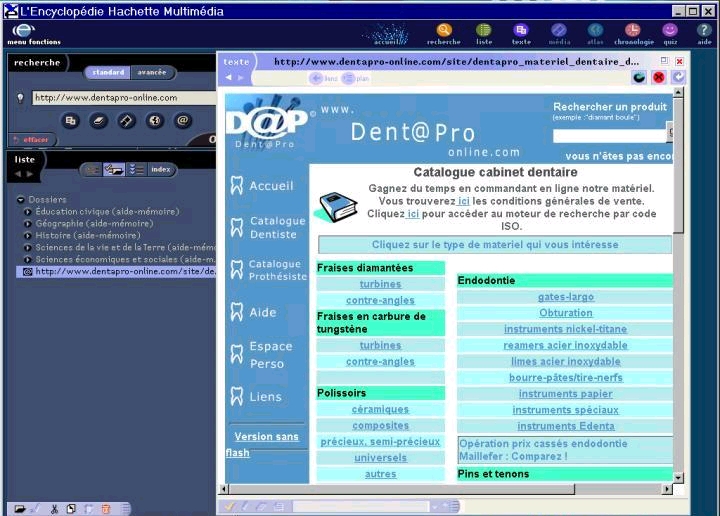Click the horizontal scrollbar of web page

click(444, 489)
